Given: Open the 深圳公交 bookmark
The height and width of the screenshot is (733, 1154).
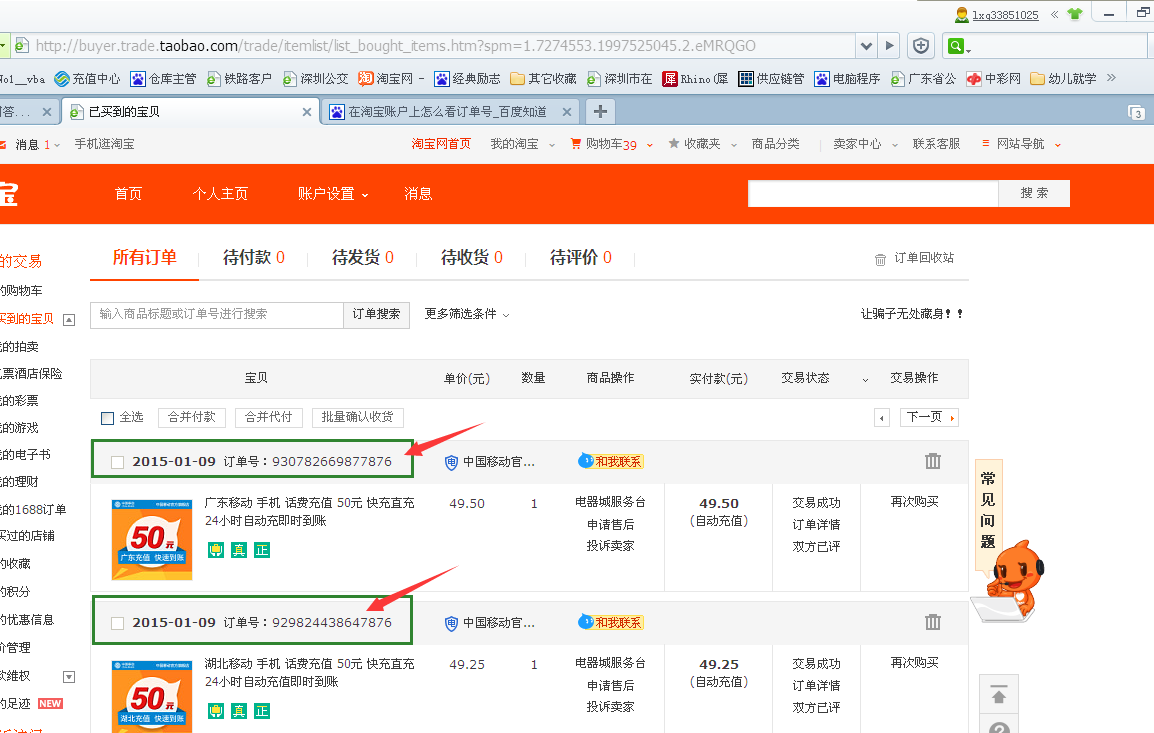Looking at the screenshot, I should (x=316, y=79).
